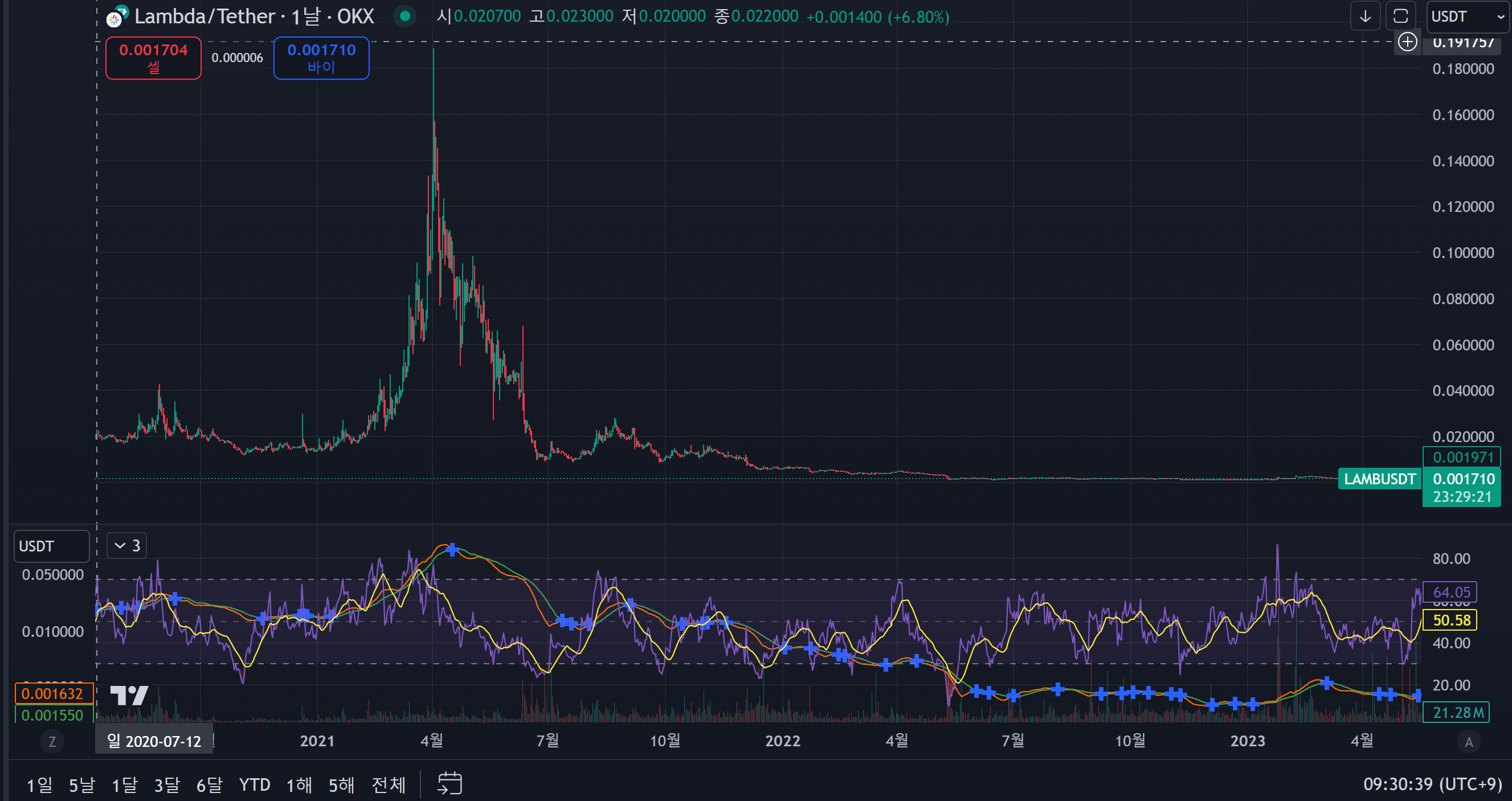Click the down arrow icon top right

1365,17
